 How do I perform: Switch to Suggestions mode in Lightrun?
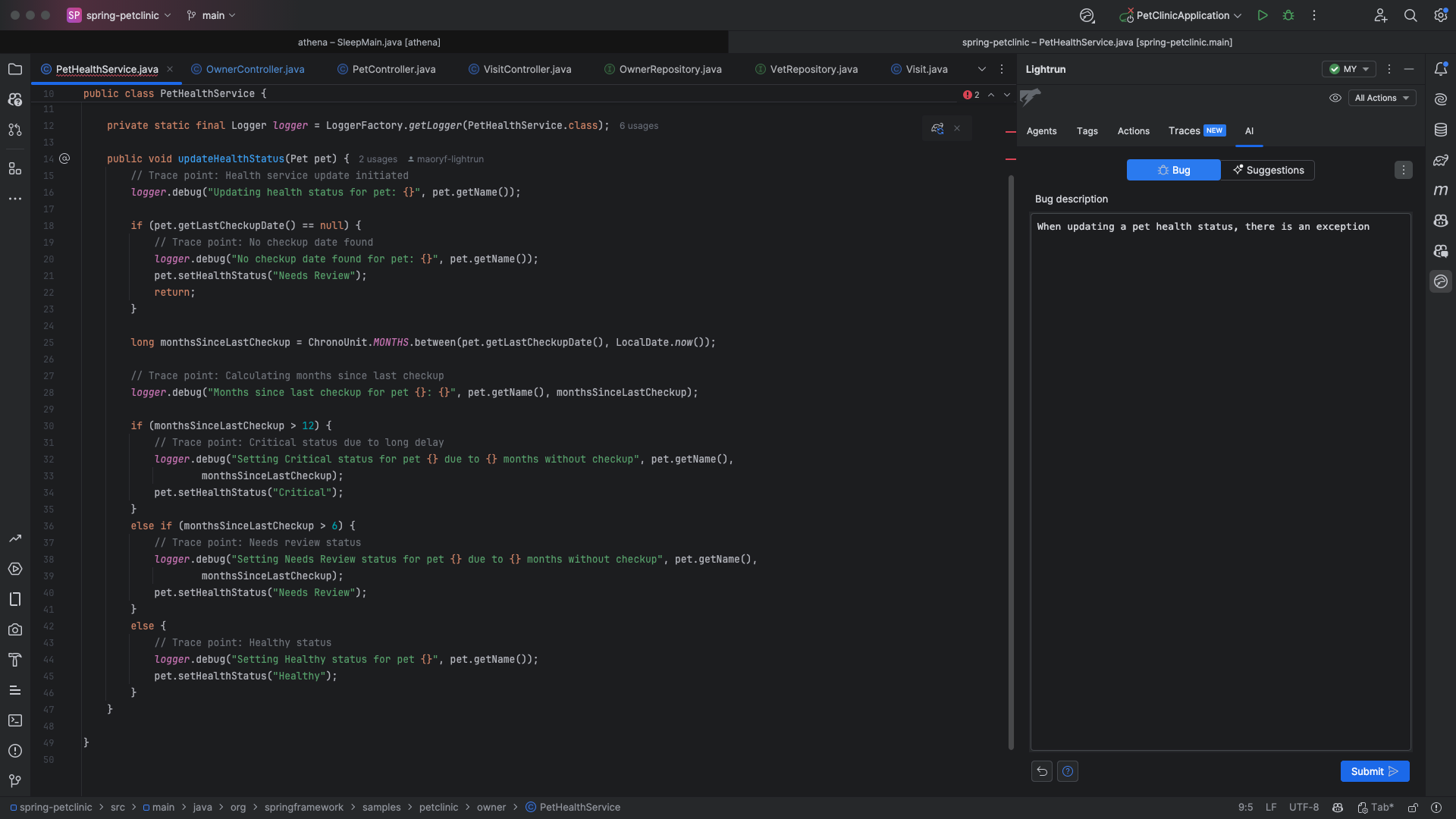coord(1267,170)
